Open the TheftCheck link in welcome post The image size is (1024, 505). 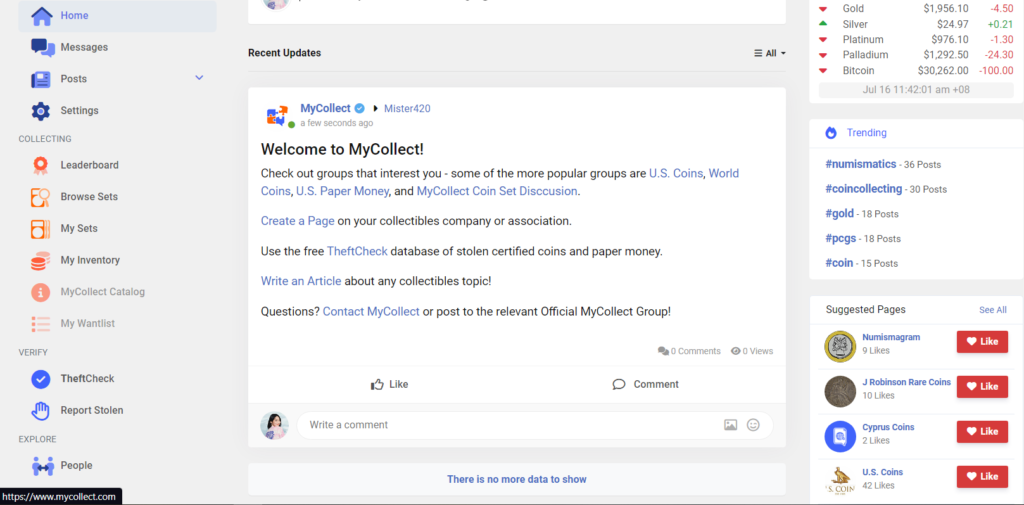pyautogui.click(x=357, y=251)
